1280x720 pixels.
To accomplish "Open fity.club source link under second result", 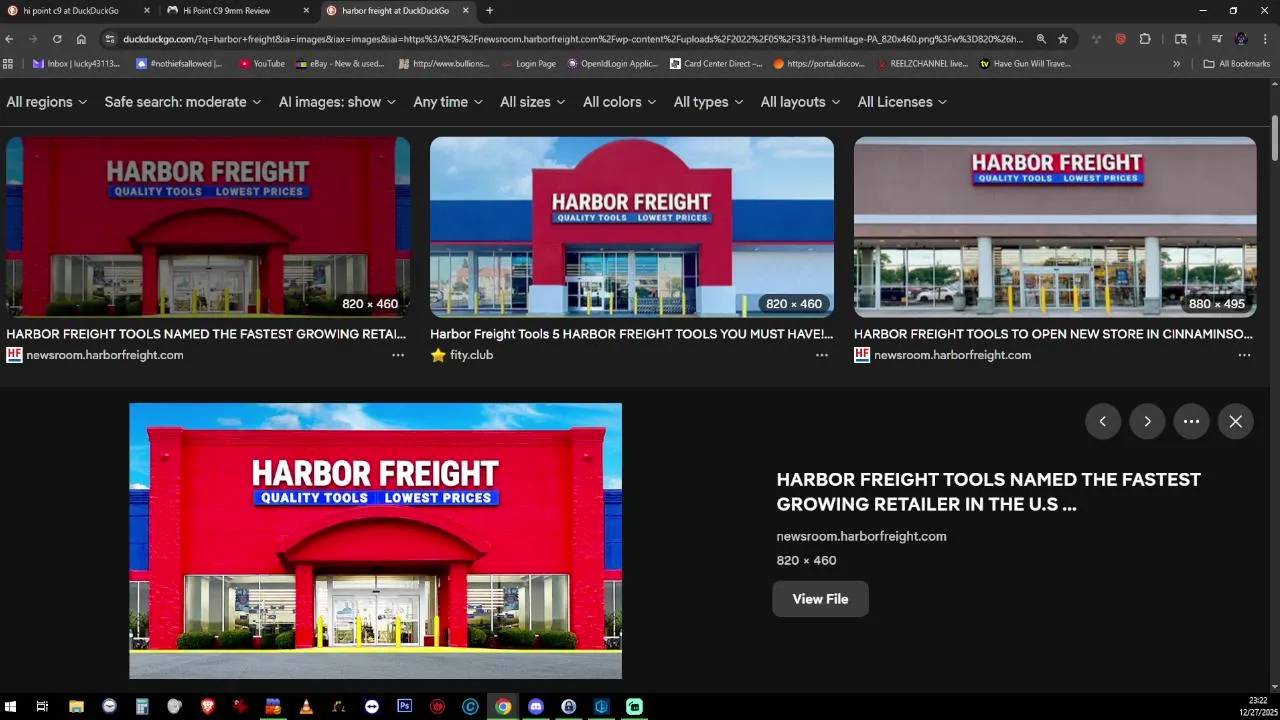I will click(x=471, y=355).
